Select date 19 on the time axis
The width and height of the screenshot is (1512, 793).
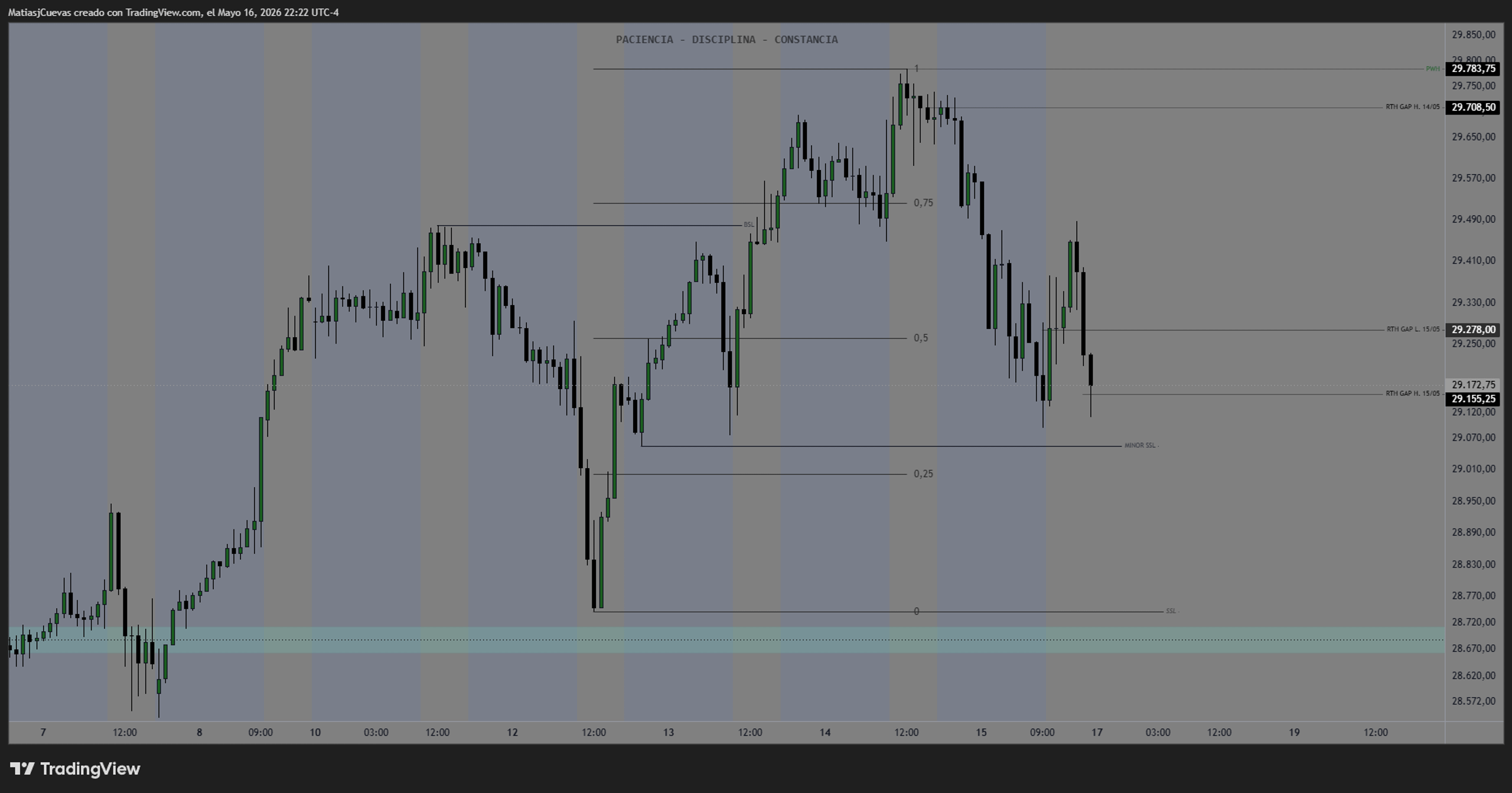tap(1294, 732)
